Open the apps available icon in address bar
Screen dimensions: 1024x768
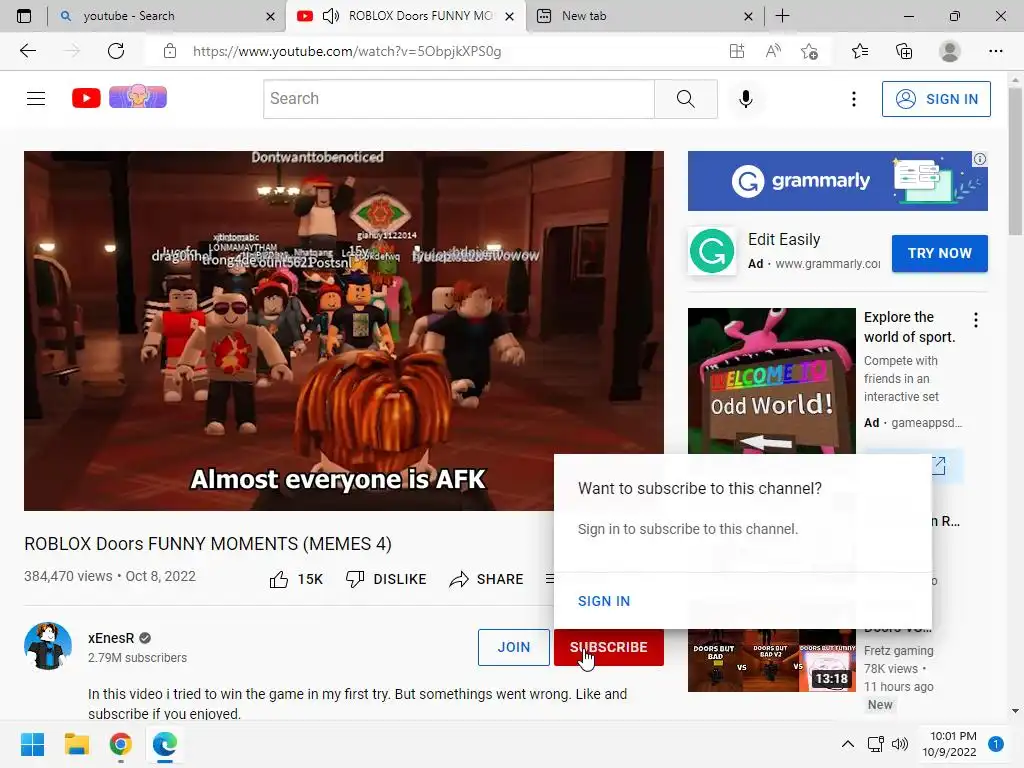pos(737,51)
